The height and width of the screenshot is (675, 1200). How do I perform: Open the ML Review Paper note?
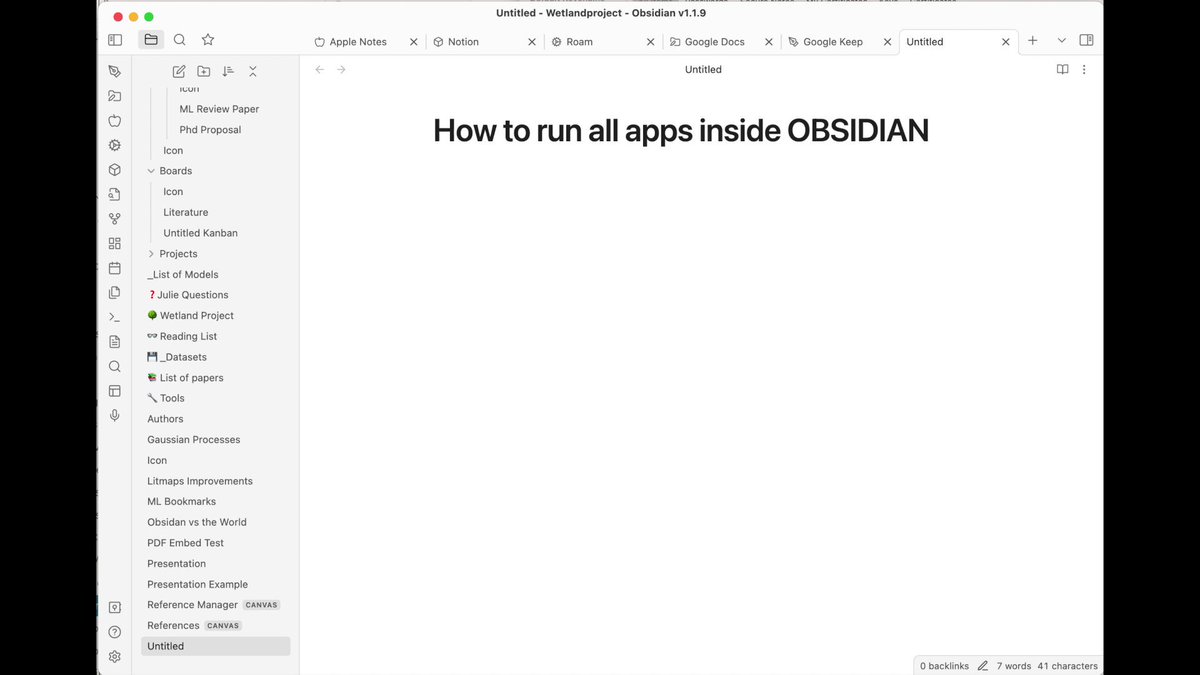point(219,109)
